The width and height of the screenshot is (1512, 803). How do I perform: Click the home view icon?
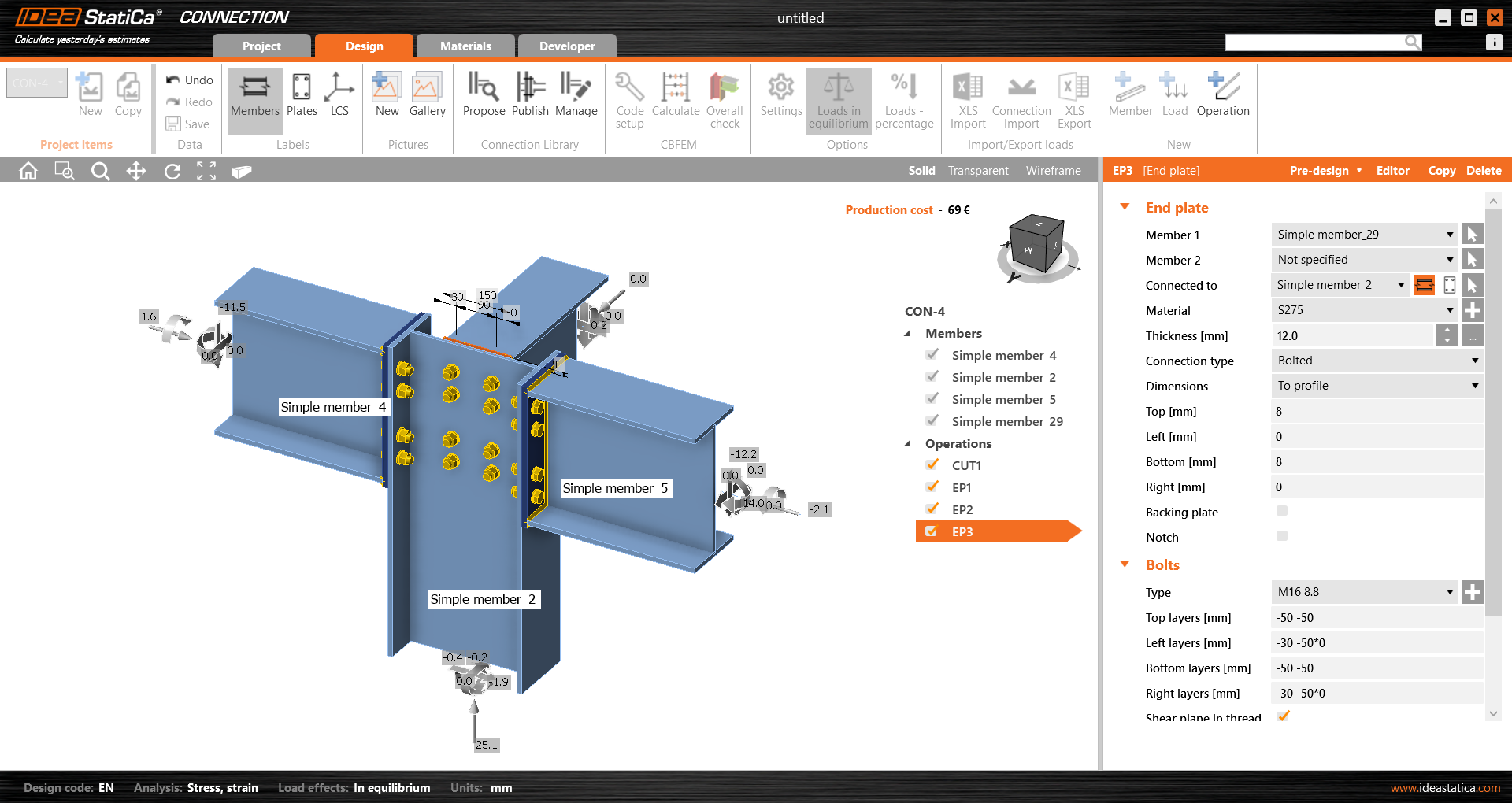pyautogui.click(x=28, y=171)
